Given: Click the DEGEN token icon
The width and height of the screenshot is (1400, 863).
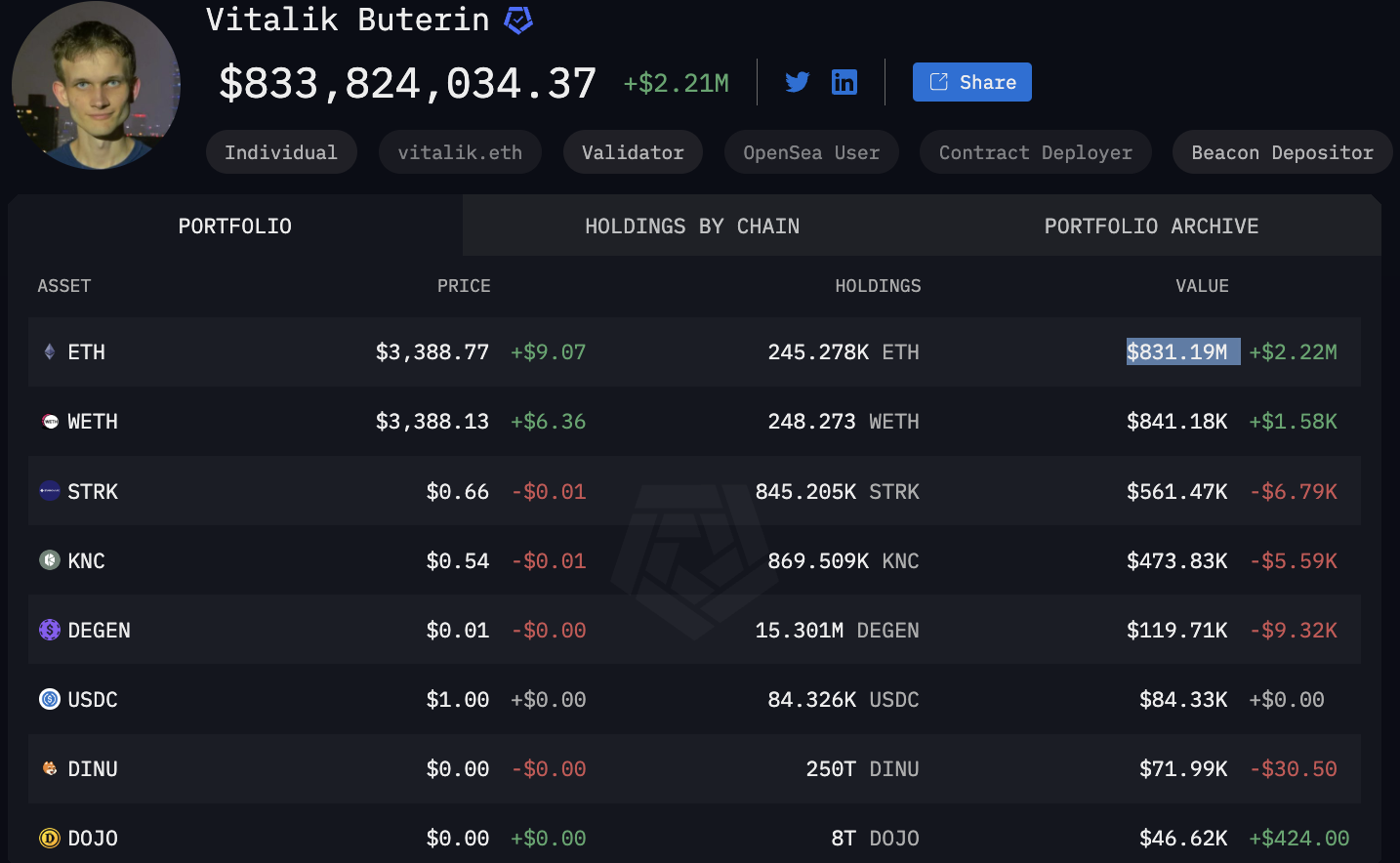Looking at the screenshot, I should point(50,630).
